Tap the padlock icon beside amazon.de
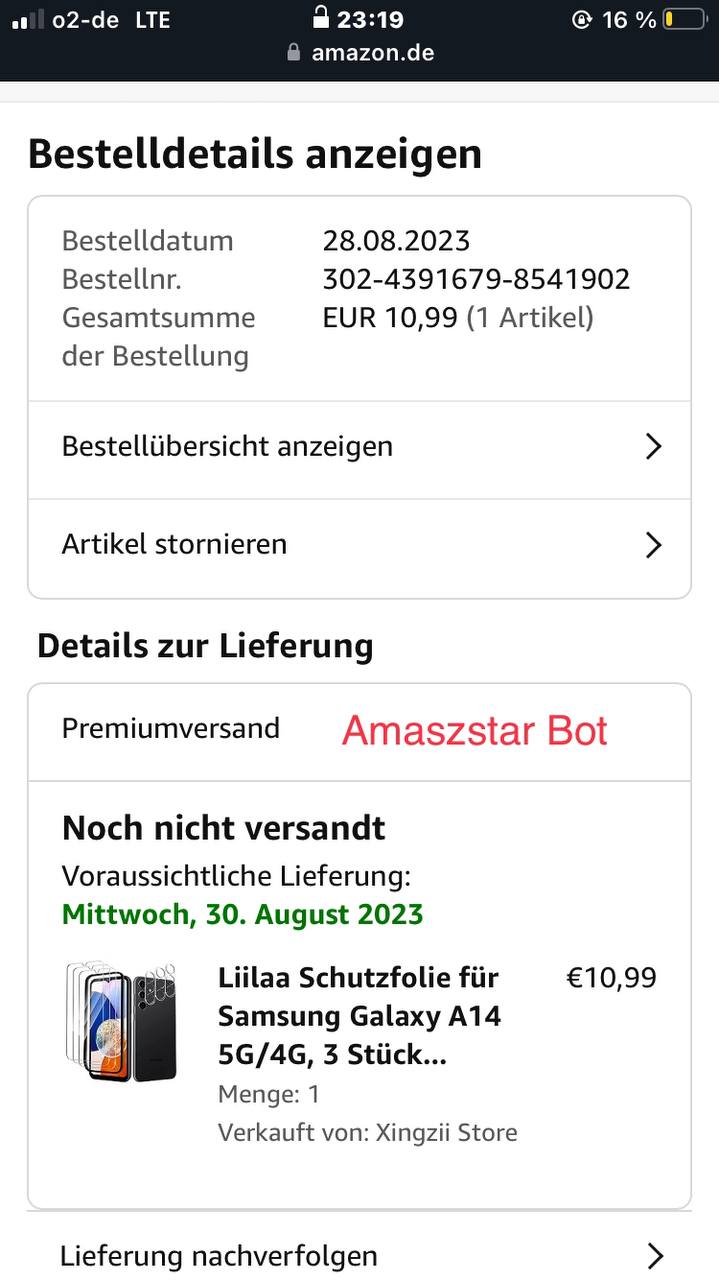719x1280 pixels. click(x=293, y=52)
